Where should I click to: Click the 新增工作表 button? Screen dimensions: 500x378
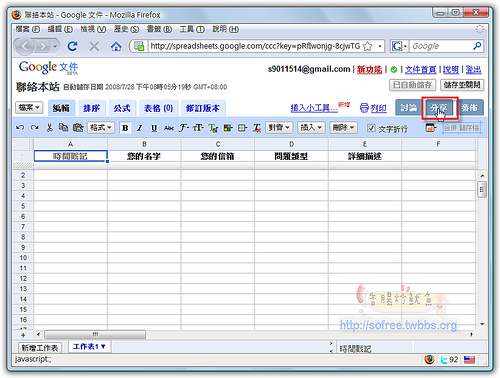click(40, 348)
